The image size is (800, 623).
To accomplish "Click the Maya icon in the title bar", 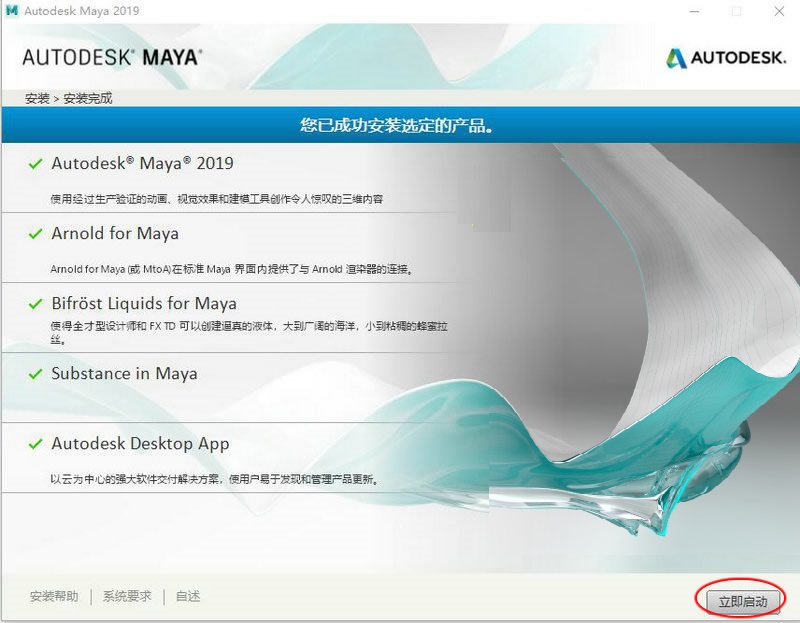I will pyautogui.click(x=12, y=11).
